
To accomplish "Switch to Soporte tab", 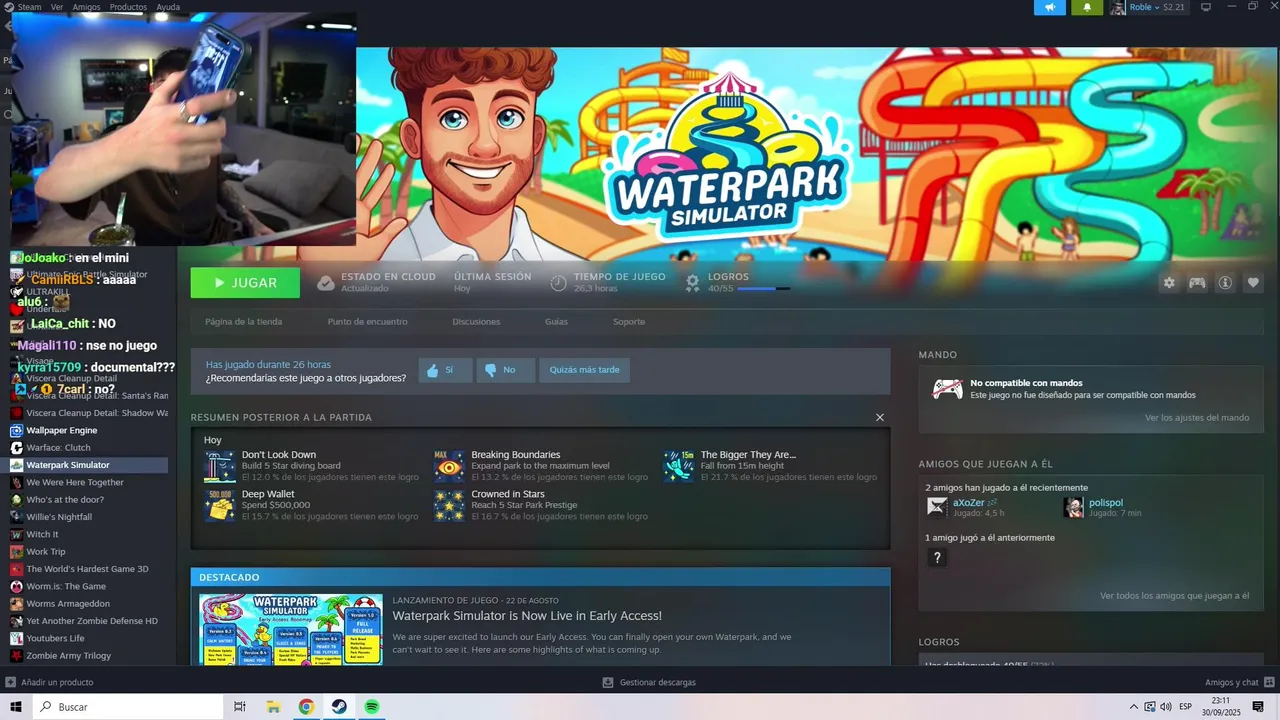I will tap(629, 322).
